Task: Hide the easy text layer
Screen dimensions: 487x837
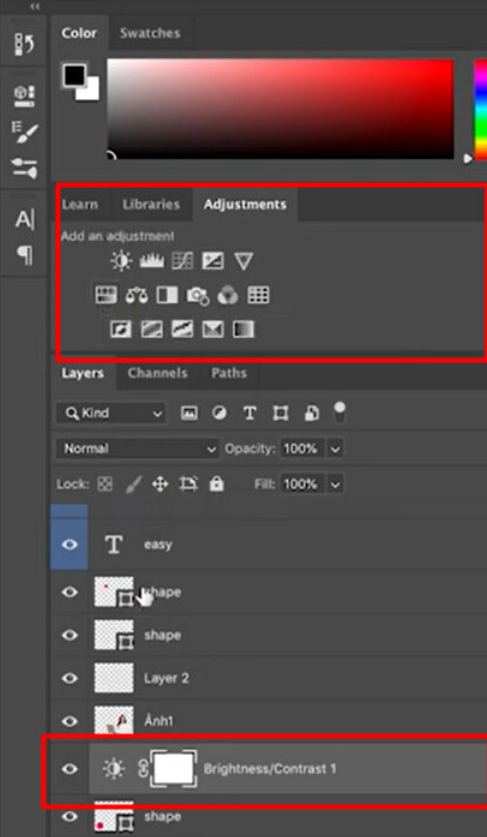Action: pyautogui.click(x=69, y=544)
